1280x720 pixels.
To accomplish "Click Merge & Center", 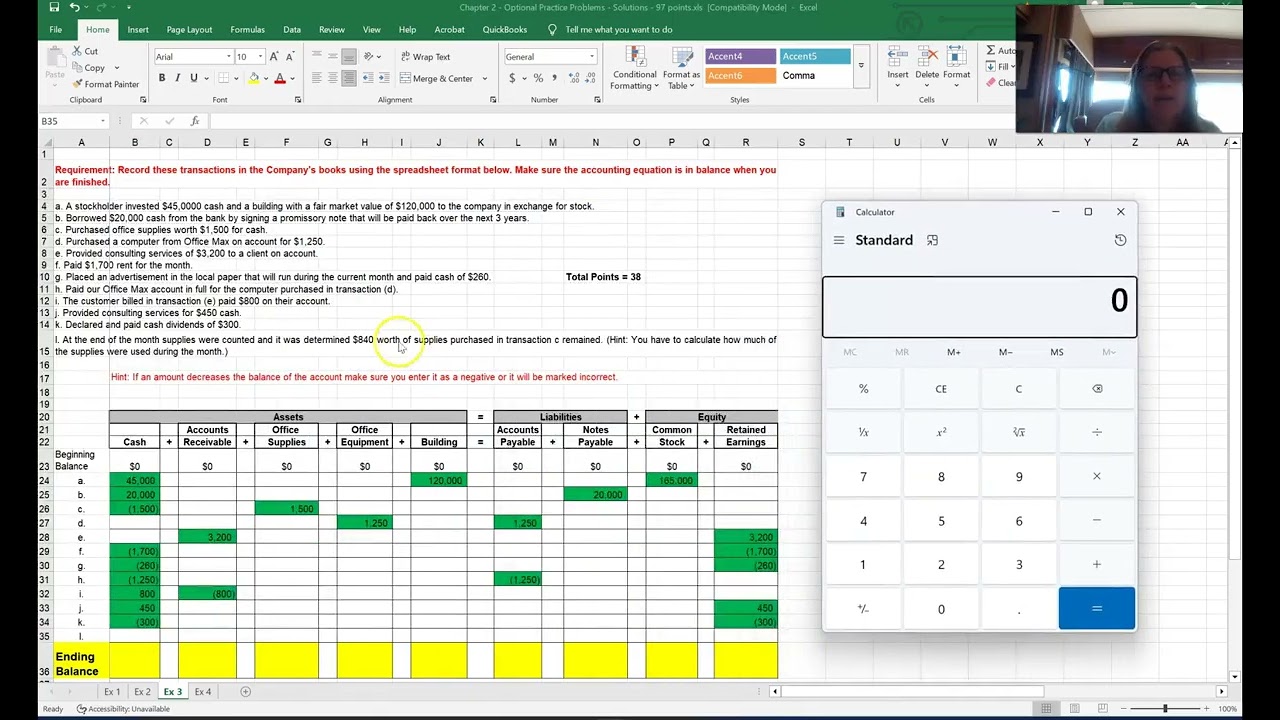I will point(438,78).
